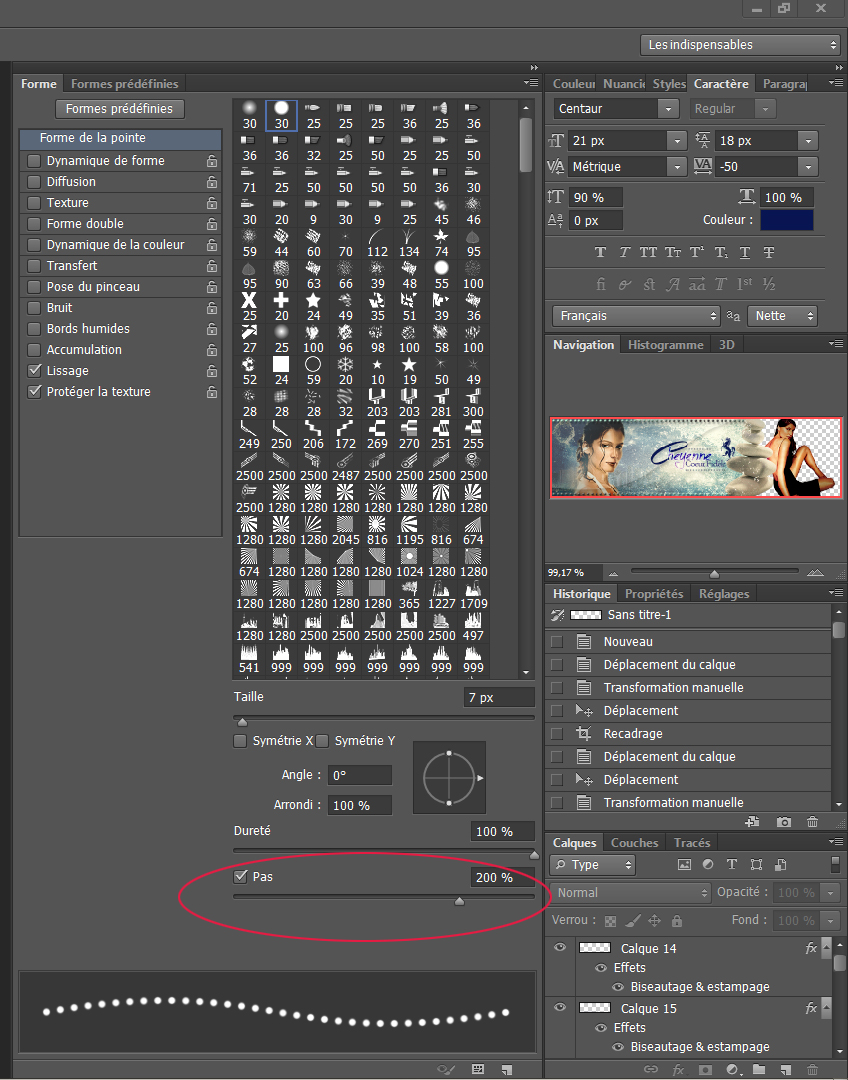Expand the Français language dropdown

tap(636, 316)
